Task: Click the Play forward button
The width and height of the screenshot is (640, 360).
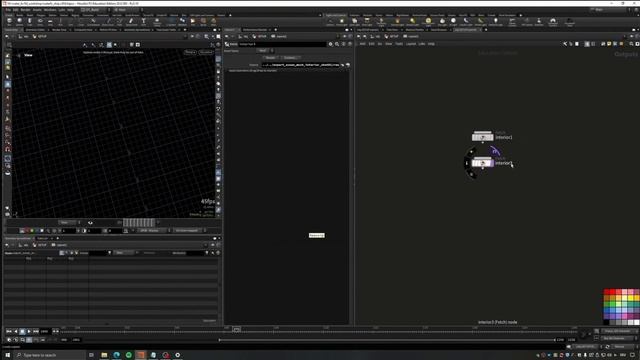Action: point(29,331)
